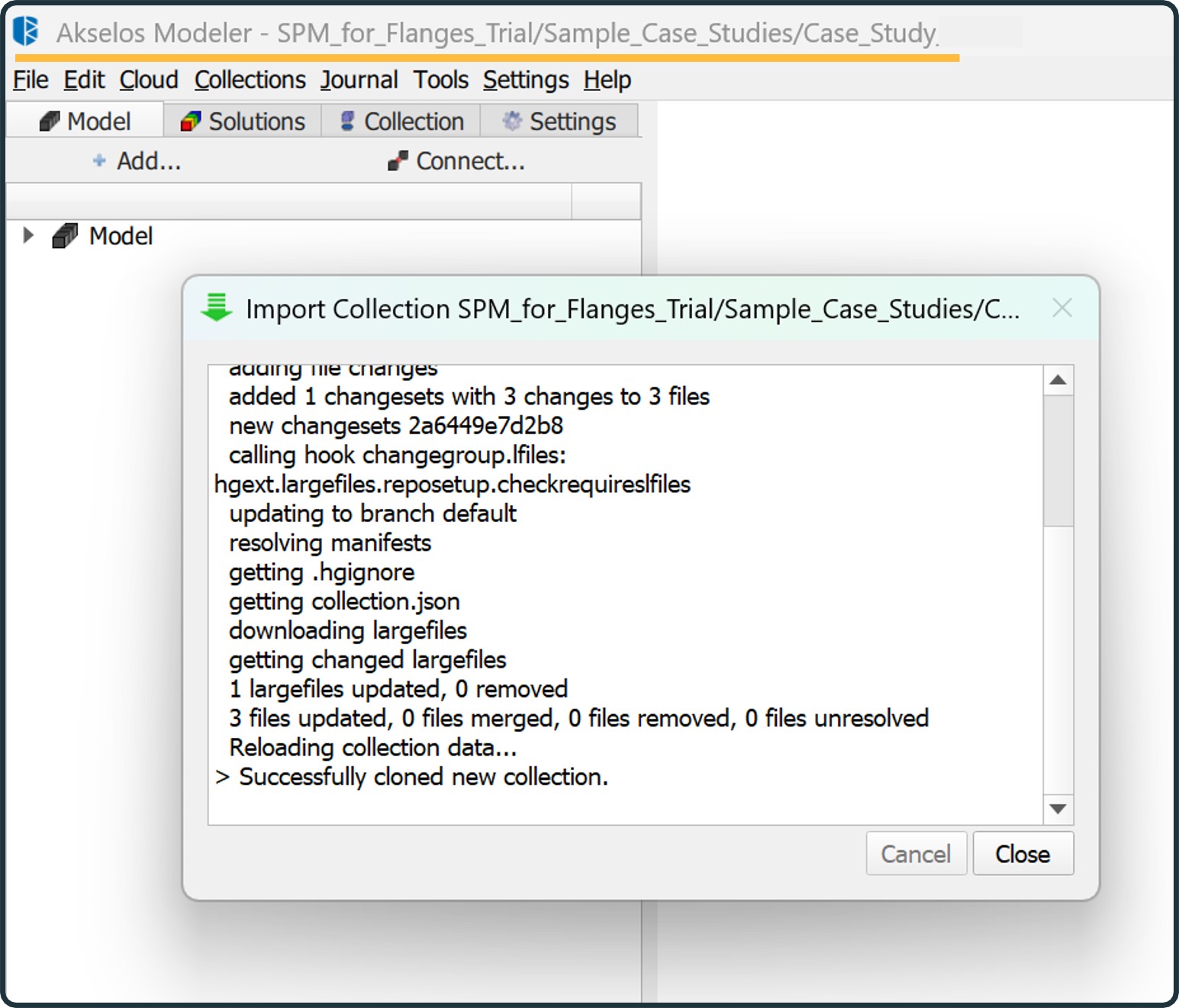Click '1 largefiles updated, 0 removed' line

(398, 688)
